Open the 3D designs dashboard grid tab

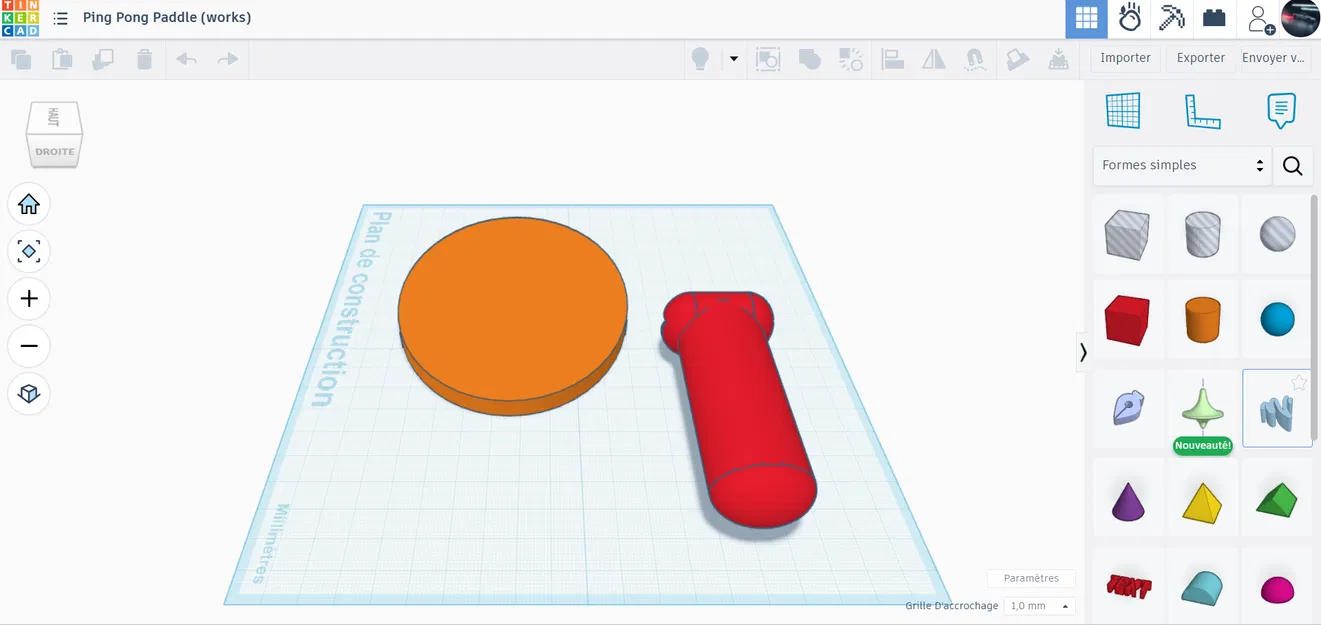coord(1086,18)
